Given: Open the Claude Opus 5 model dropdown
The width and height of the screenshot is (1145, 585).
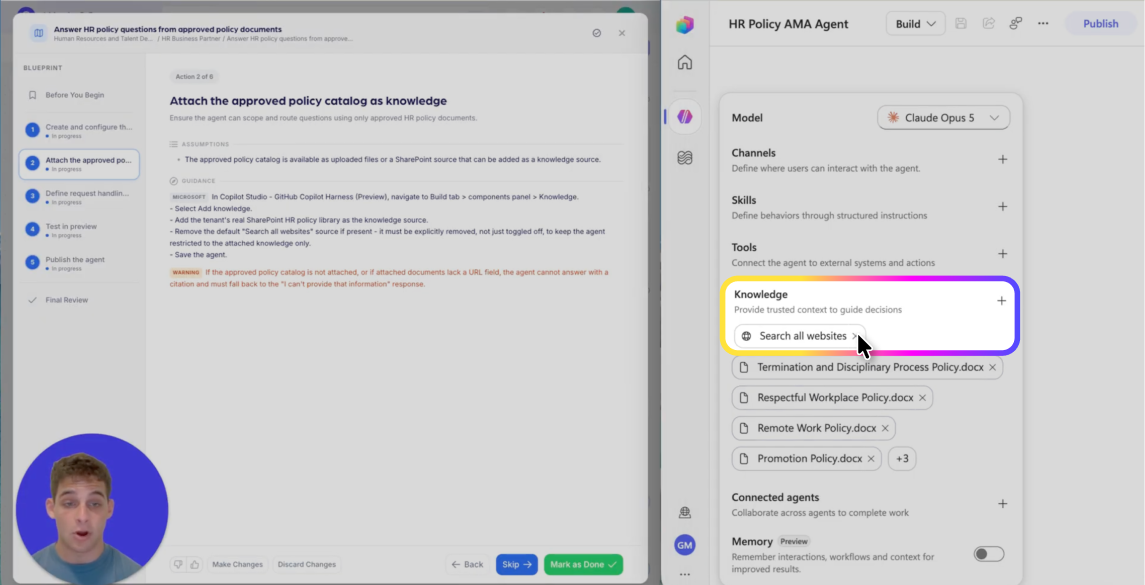Looking at the screenshot, I should (x=943, y=118).
